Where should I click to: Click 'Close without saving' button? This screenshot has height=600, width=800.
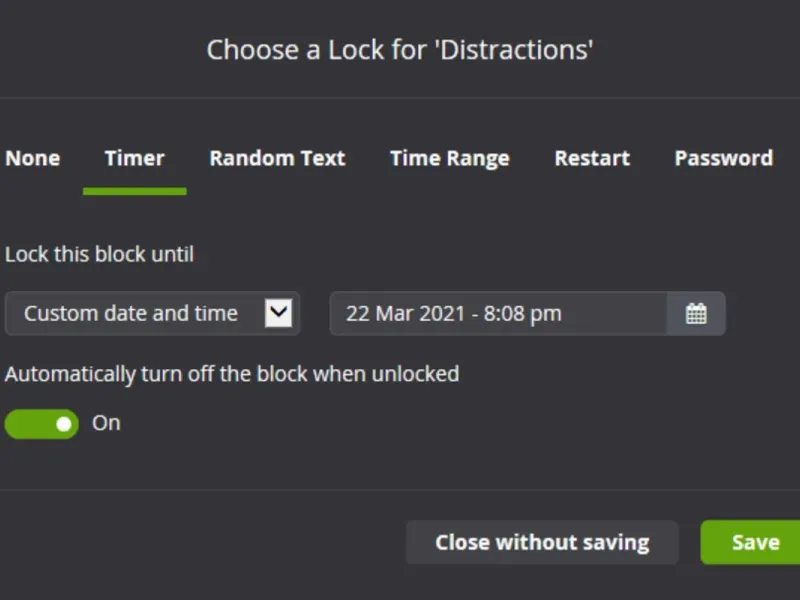tap(542, 542)
